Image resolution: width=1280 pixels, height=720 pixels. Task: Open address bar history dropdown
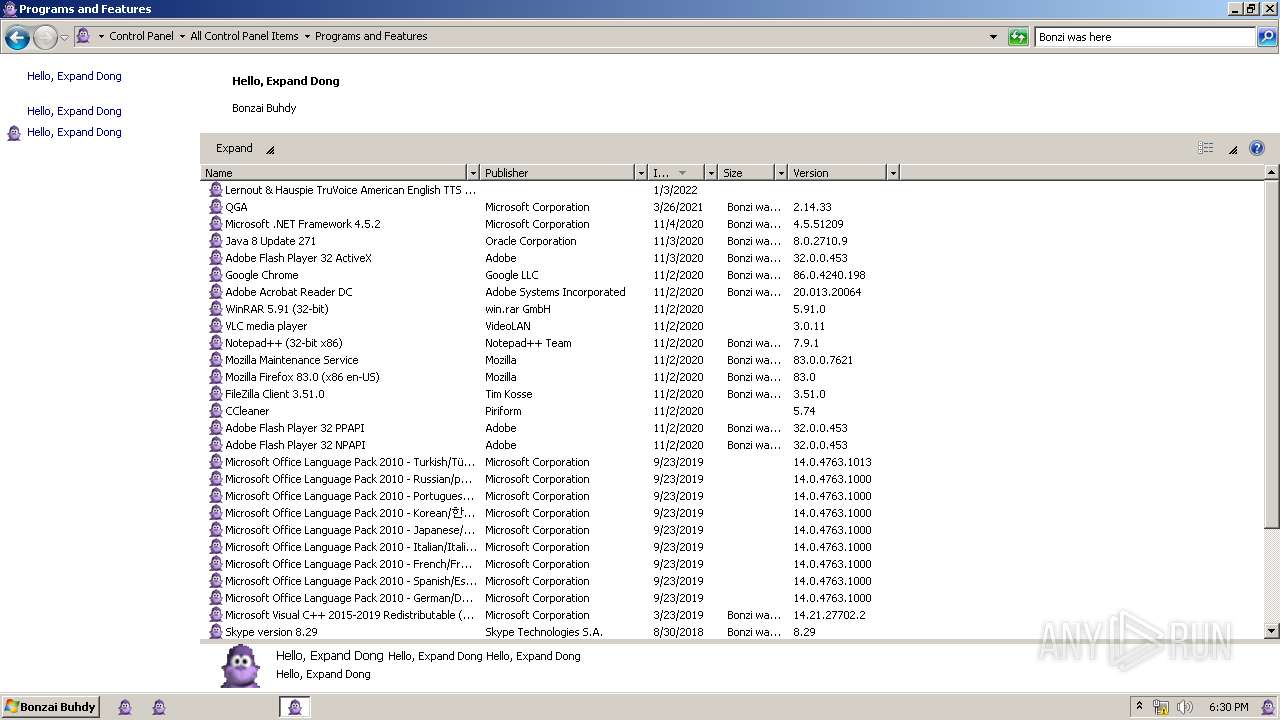tap(993, 37)
